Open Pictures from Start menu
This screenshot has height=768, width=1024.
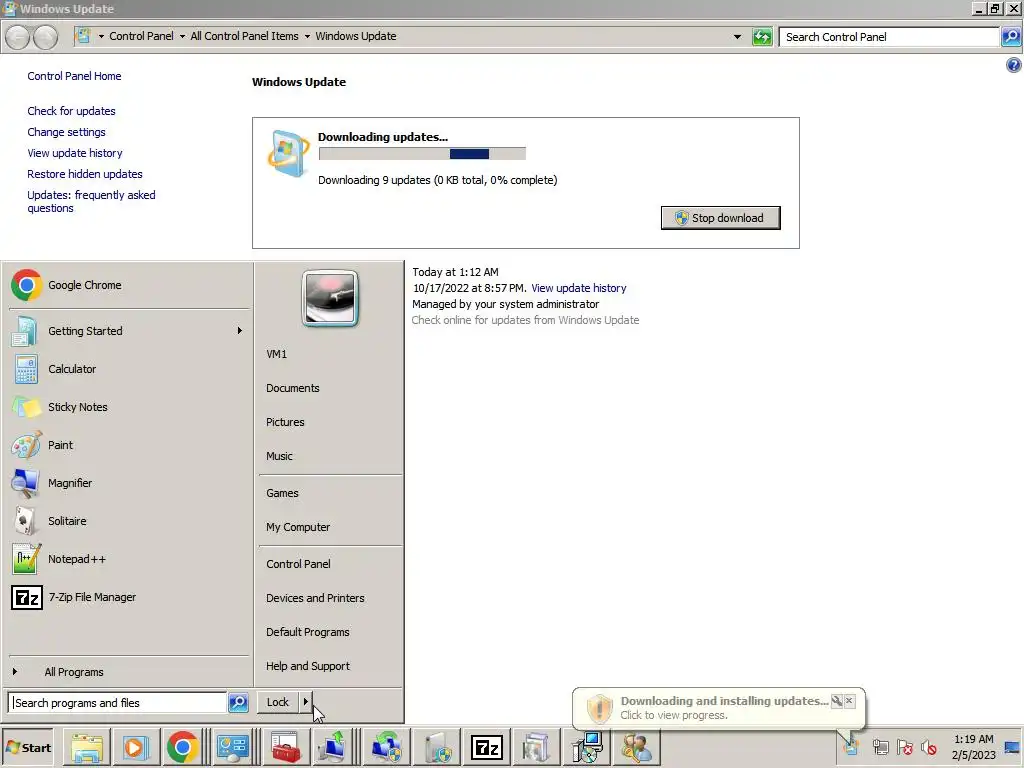330,422
